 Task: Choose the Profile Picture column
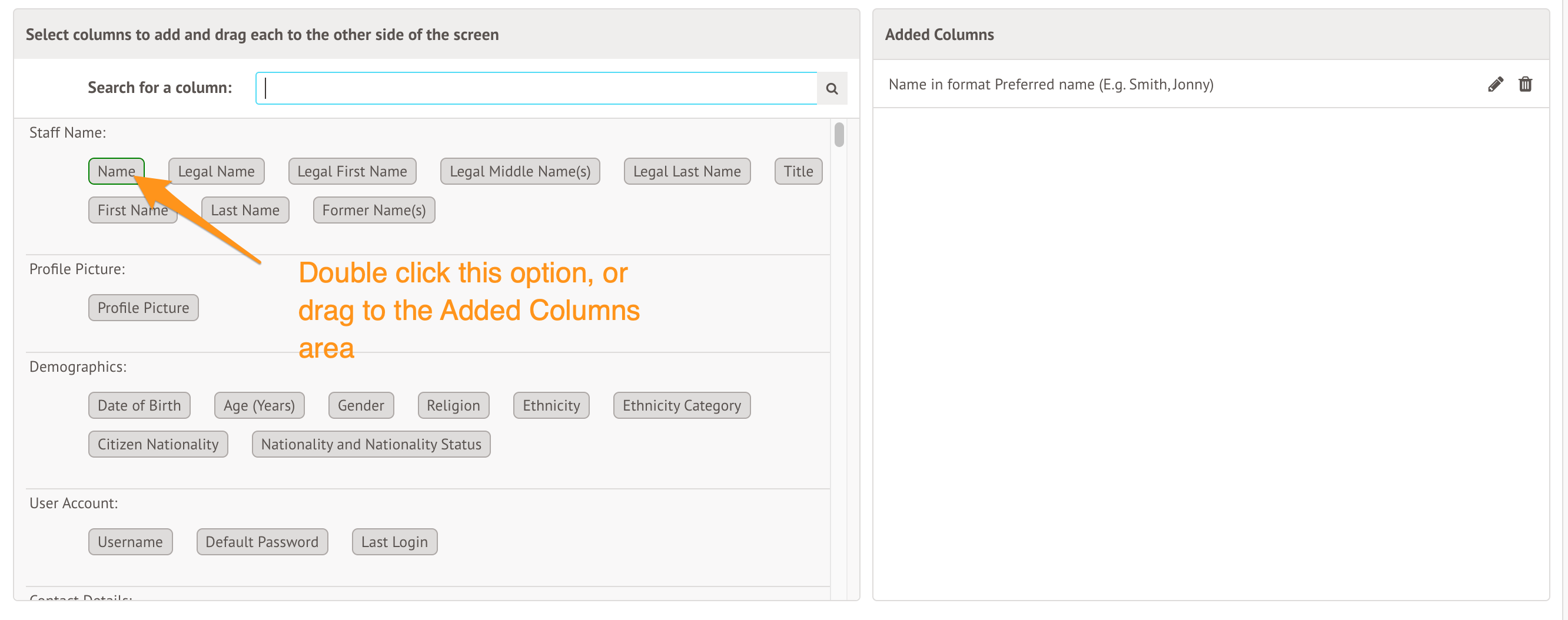[143, 308]
